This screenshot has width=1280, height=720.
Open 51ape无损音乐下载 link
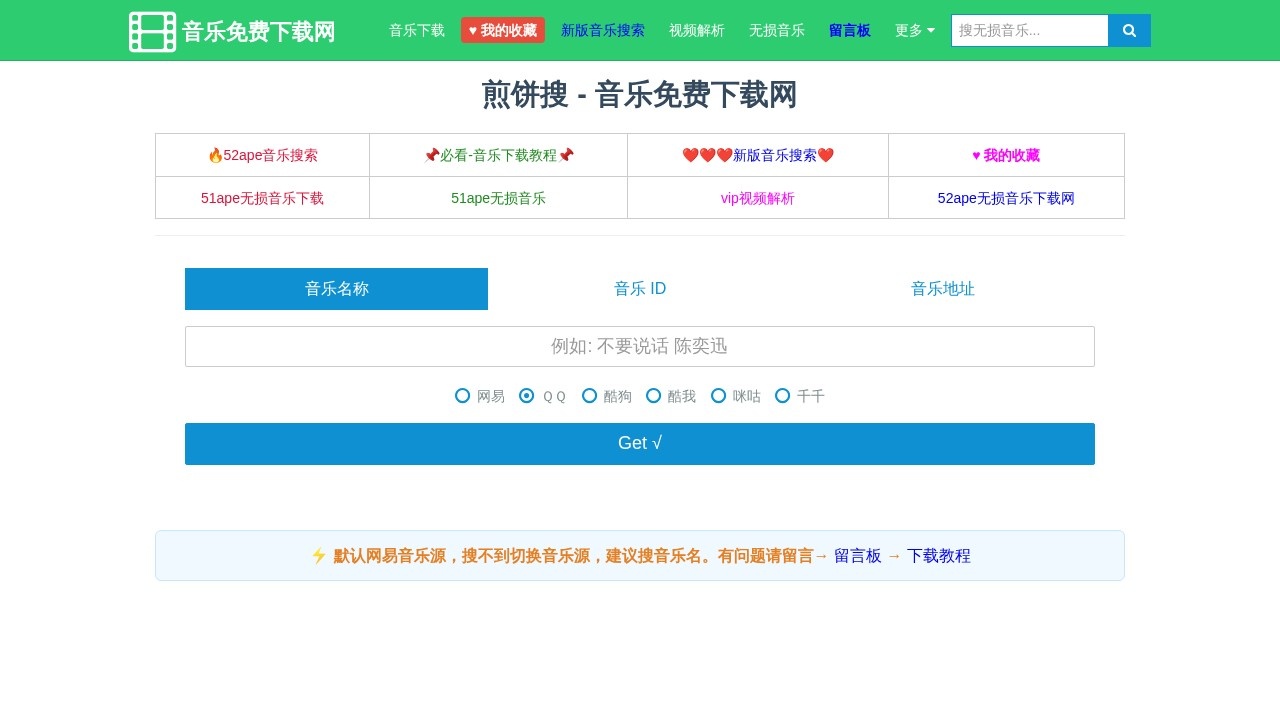[x=263, y=198]
